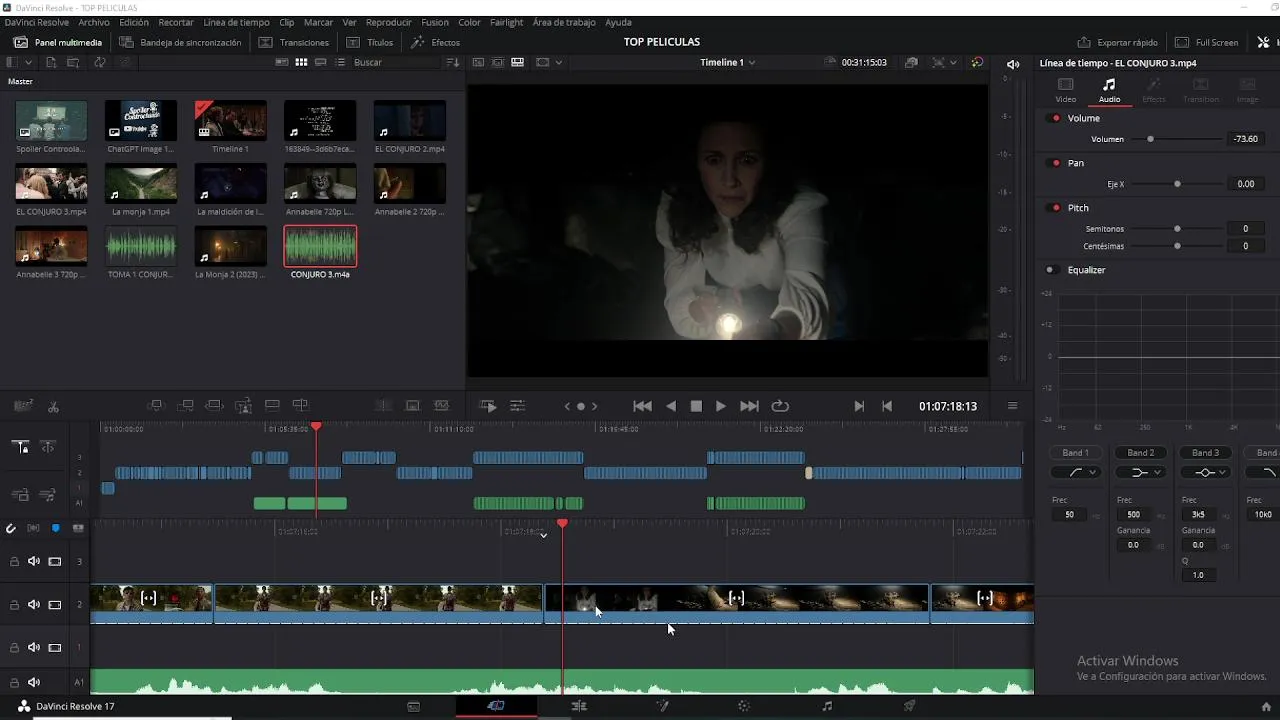This screenshot has height=720, width=1280.
Task: Open the Transiciones panel
Action: point(294,43)
